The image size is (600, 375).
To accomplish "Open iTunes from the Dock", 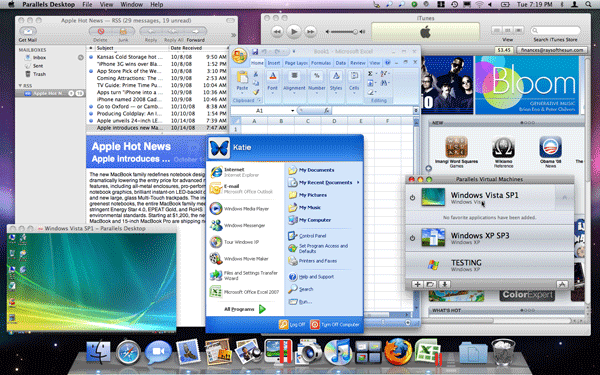I will pos(338,352).
